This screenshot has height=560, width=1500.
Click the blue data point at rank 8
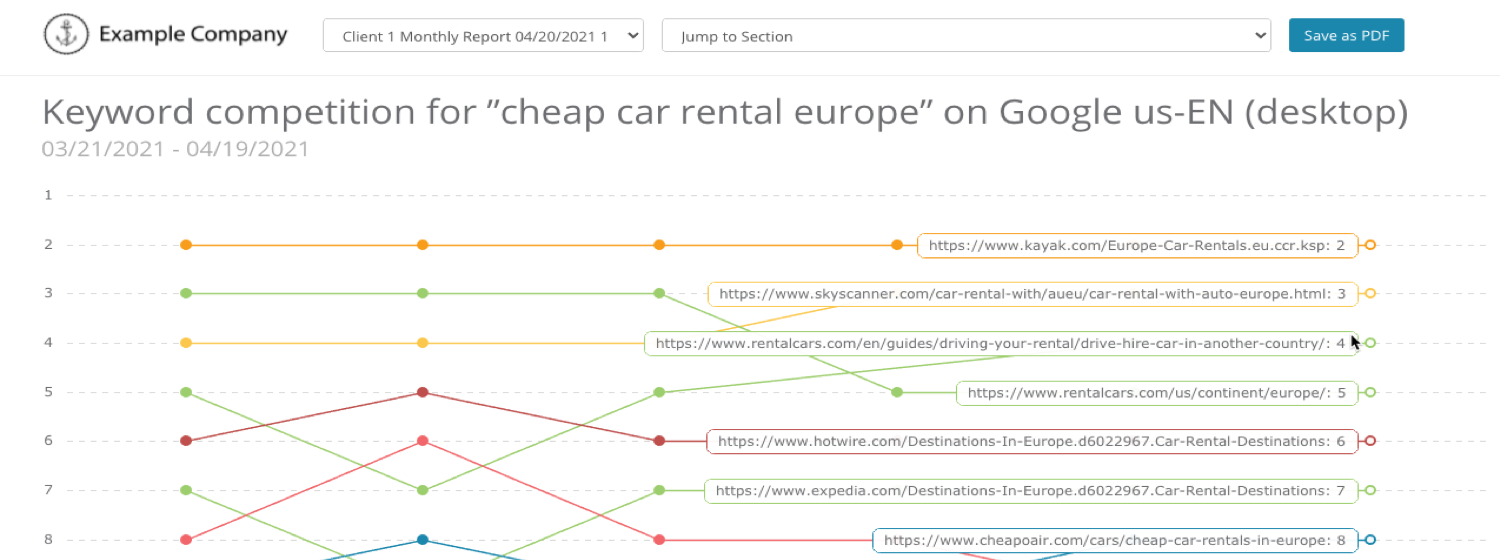point(423,540)
